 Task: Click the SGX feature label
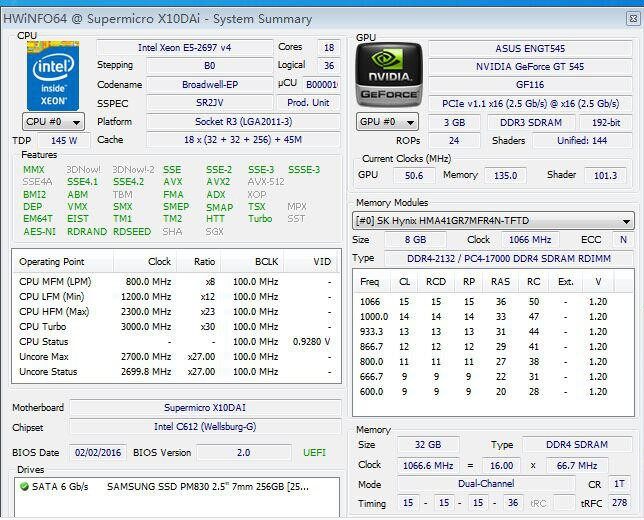coord(214,232)
